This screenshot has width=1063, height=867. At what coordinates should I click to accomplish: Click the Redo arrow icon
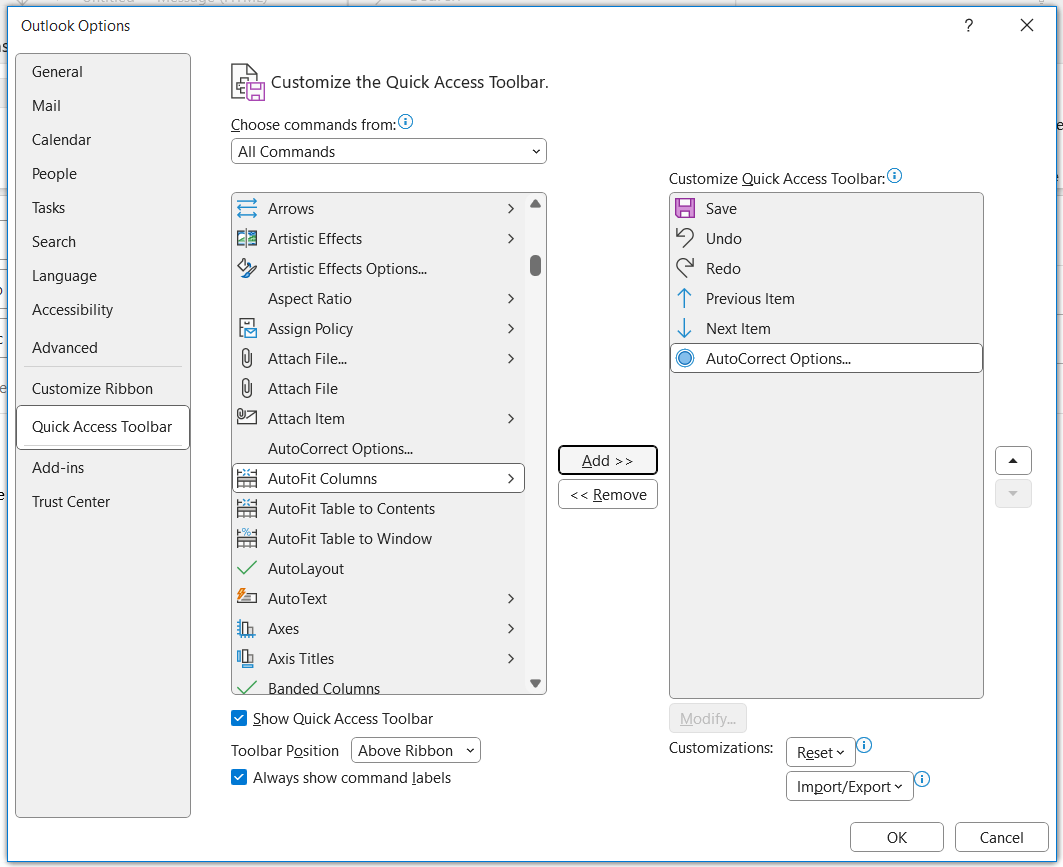pos(685,268)
